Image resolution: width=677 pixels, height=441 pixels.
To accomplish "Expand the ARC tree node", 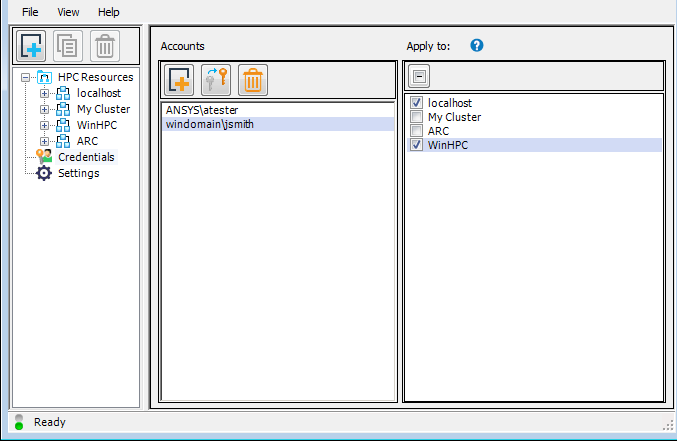I will [44, 141].
